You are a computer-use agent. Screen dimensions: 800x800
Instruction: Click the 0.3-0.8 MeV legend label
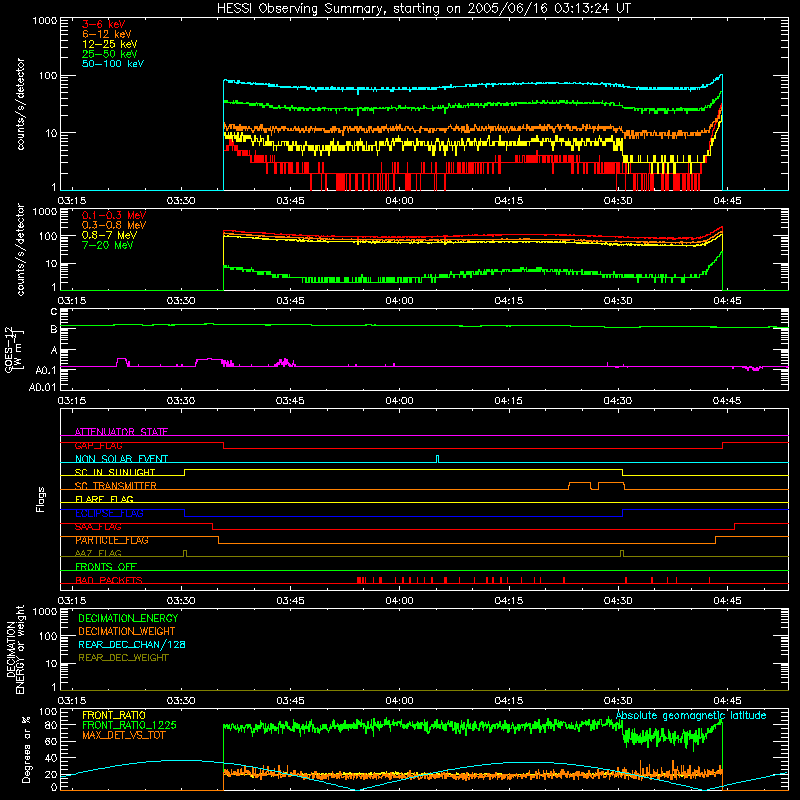[x=114, y=225]
